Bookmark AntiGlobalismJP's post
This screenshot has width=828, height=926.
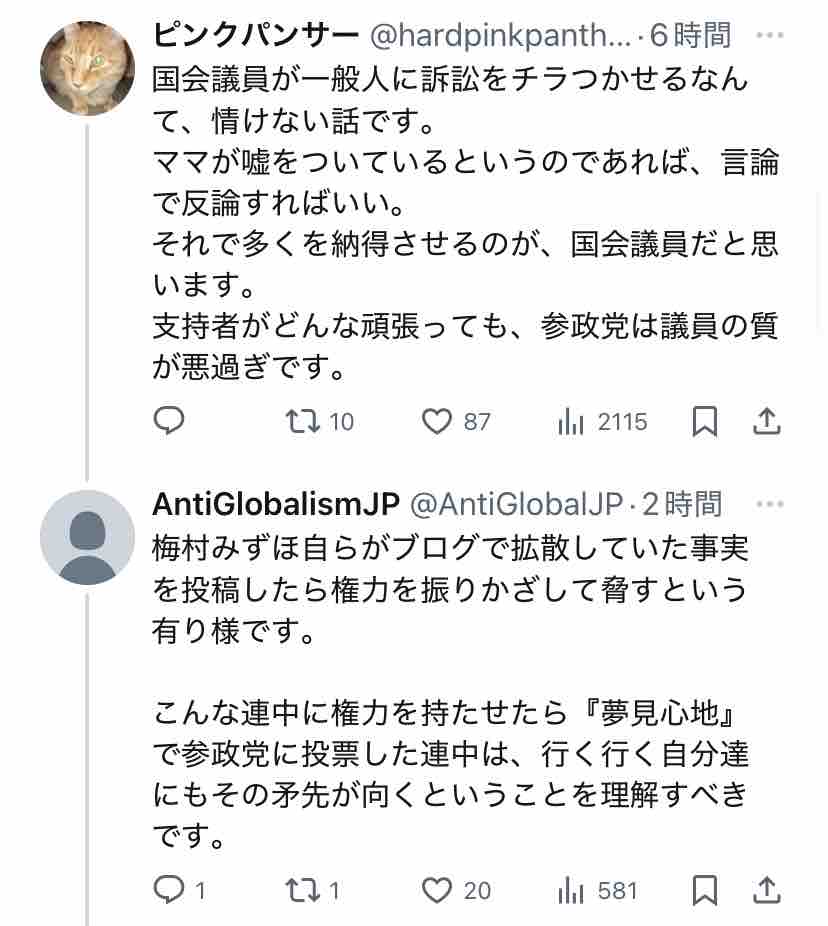(705, 889)
